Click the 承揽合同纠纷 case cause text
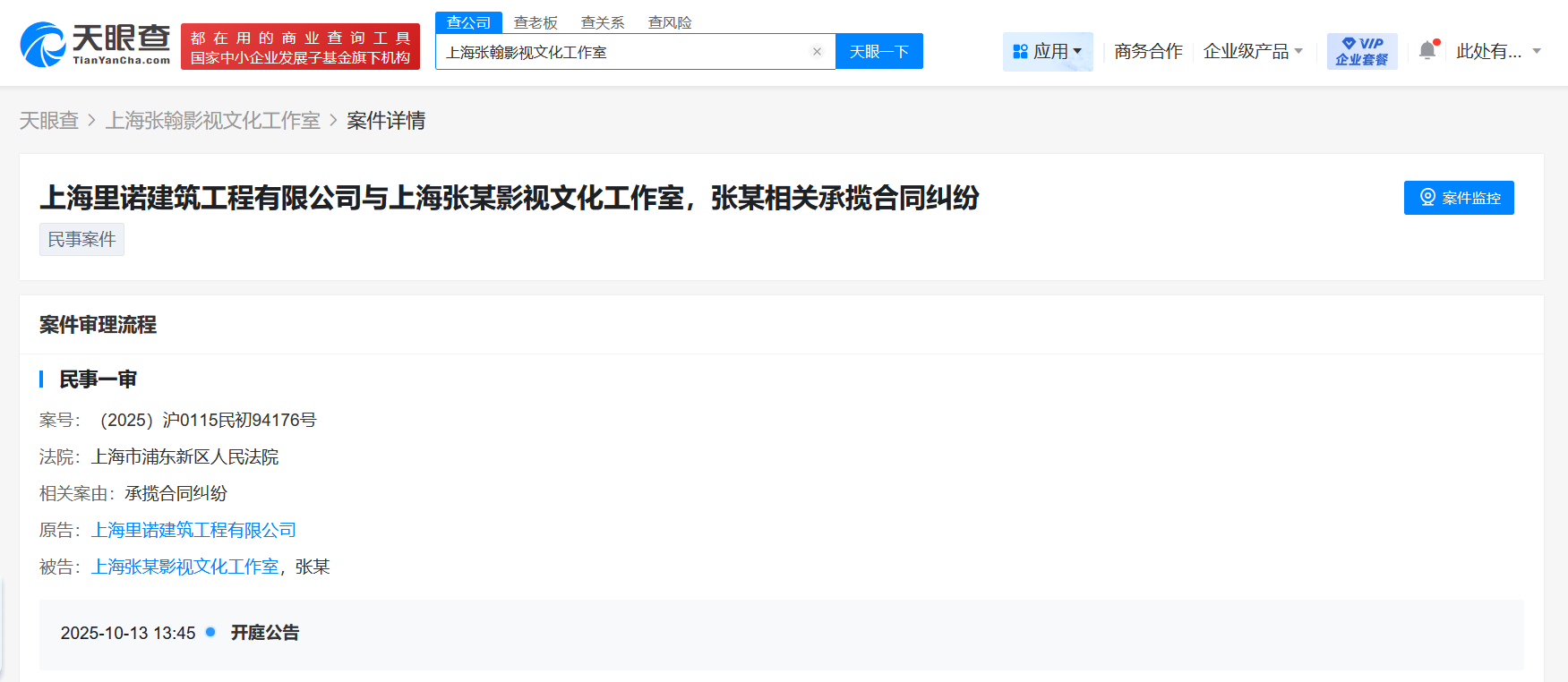Screen dimensions: 1568x682 point(176,493)
